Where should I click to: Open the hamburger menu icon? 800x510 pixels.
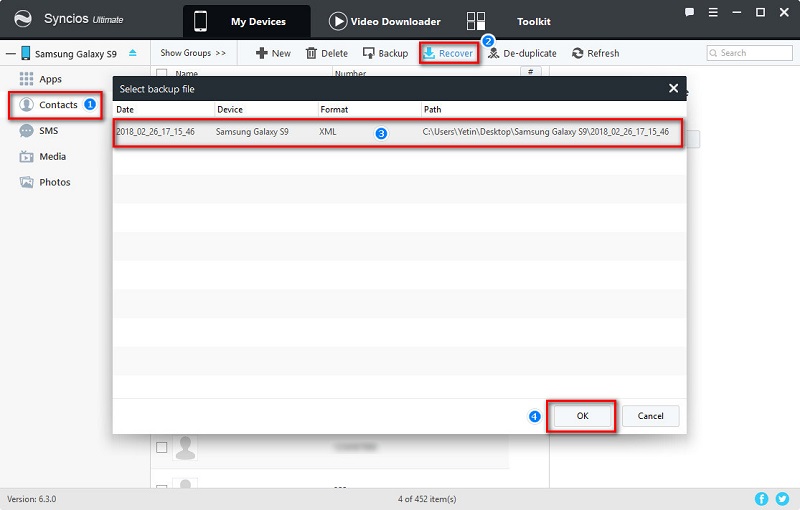tap(713, 12)
